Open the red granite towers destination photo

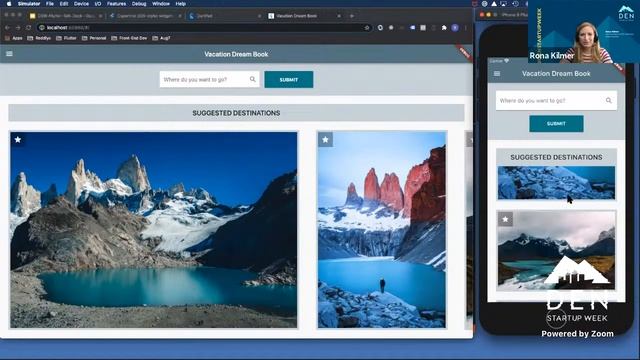pos(382,230)
